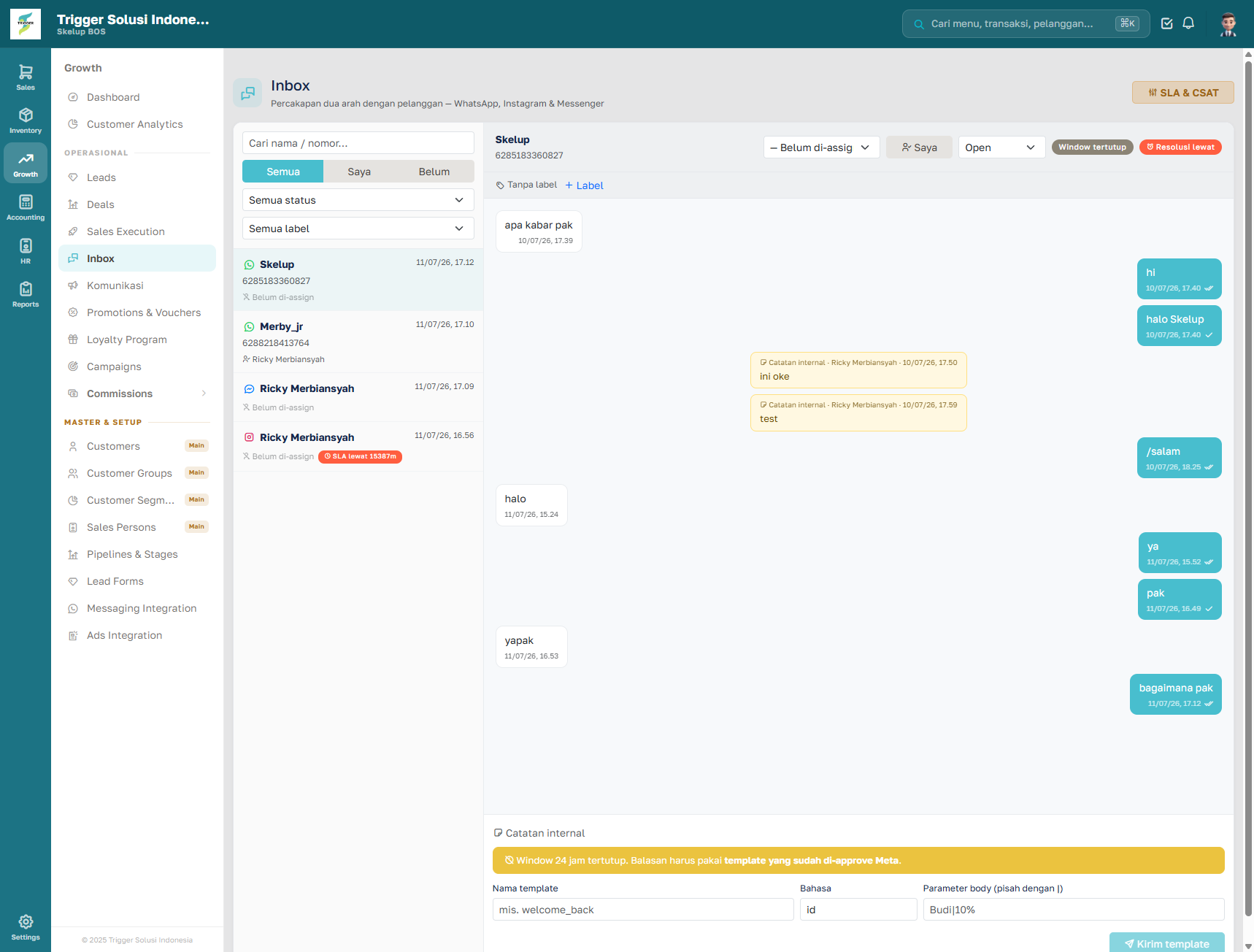Click the Dashboard icon in sidebar

point(73,97)
